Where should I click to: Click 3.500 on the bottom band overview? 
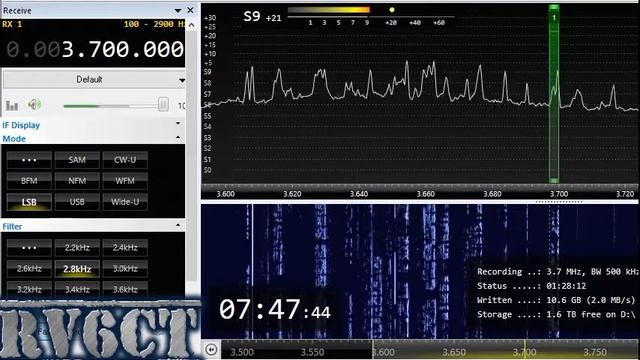coord(242,352)
